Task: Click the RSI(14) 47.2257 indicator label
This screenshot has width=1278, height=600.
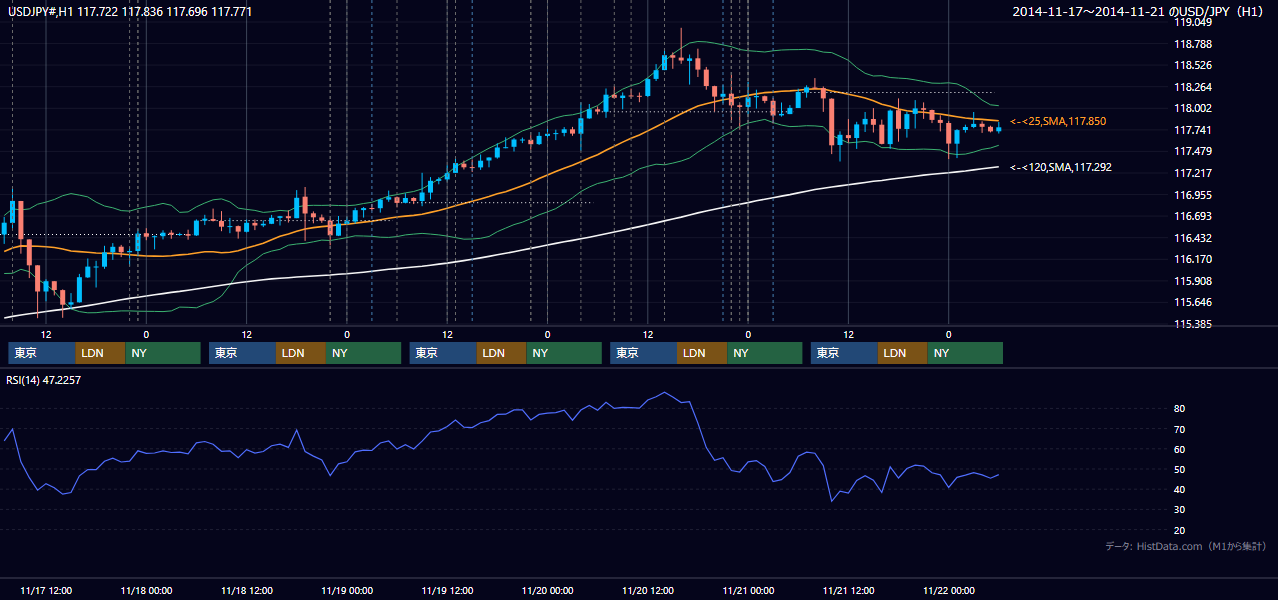Action: click(x=44, y=381)
